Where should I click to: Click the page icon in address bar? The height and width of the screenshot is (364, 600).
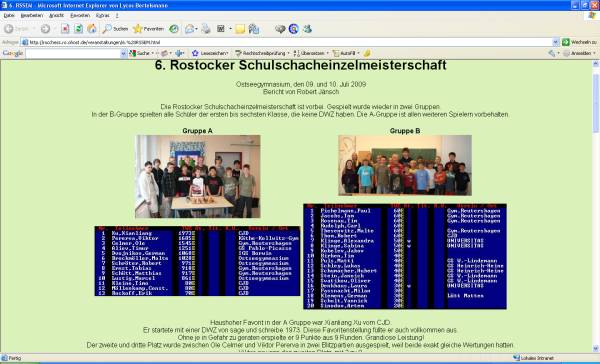pos(25,42)
